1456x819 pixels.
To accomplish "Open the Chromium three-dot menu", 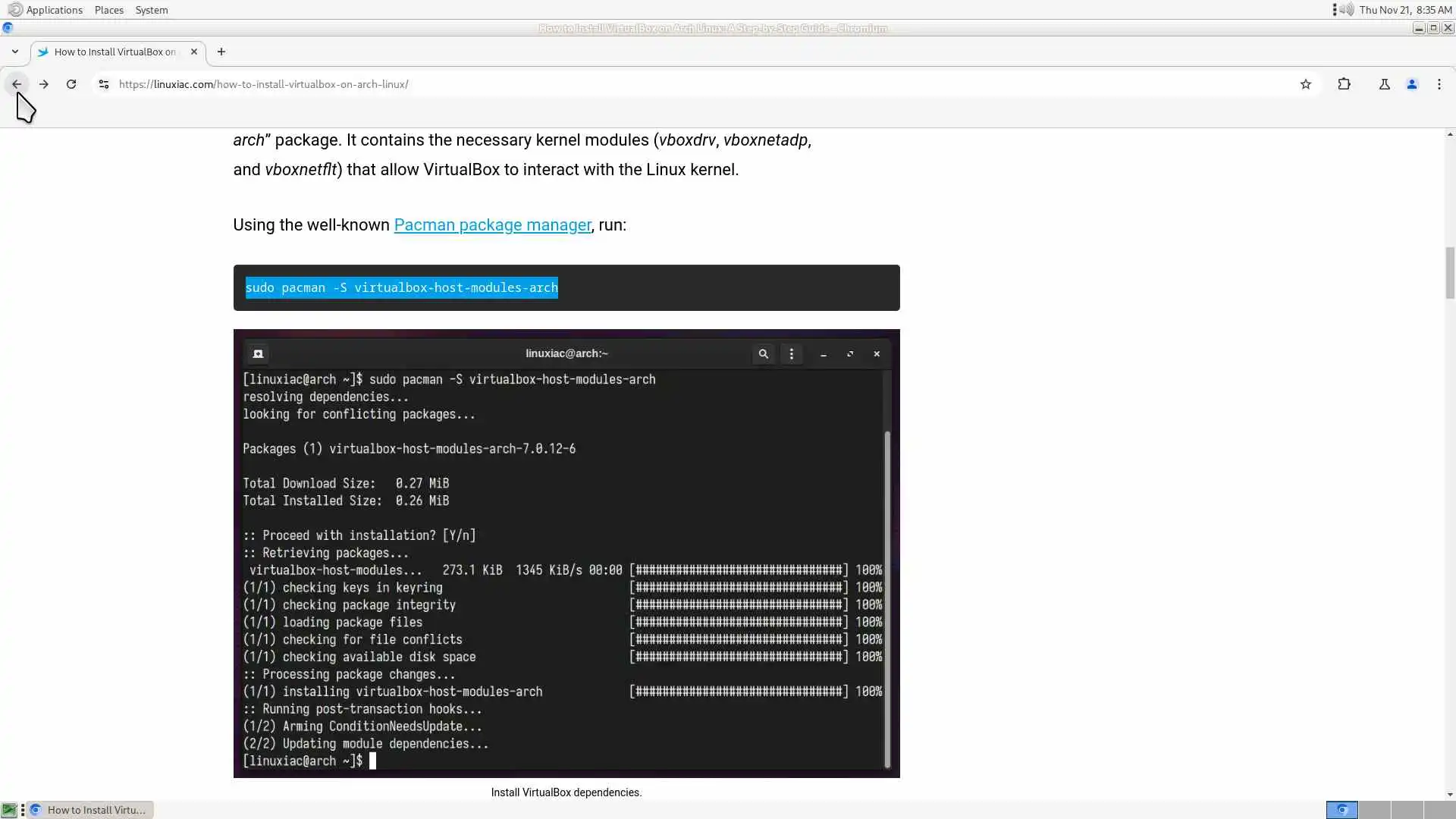I will [1439, 84].
